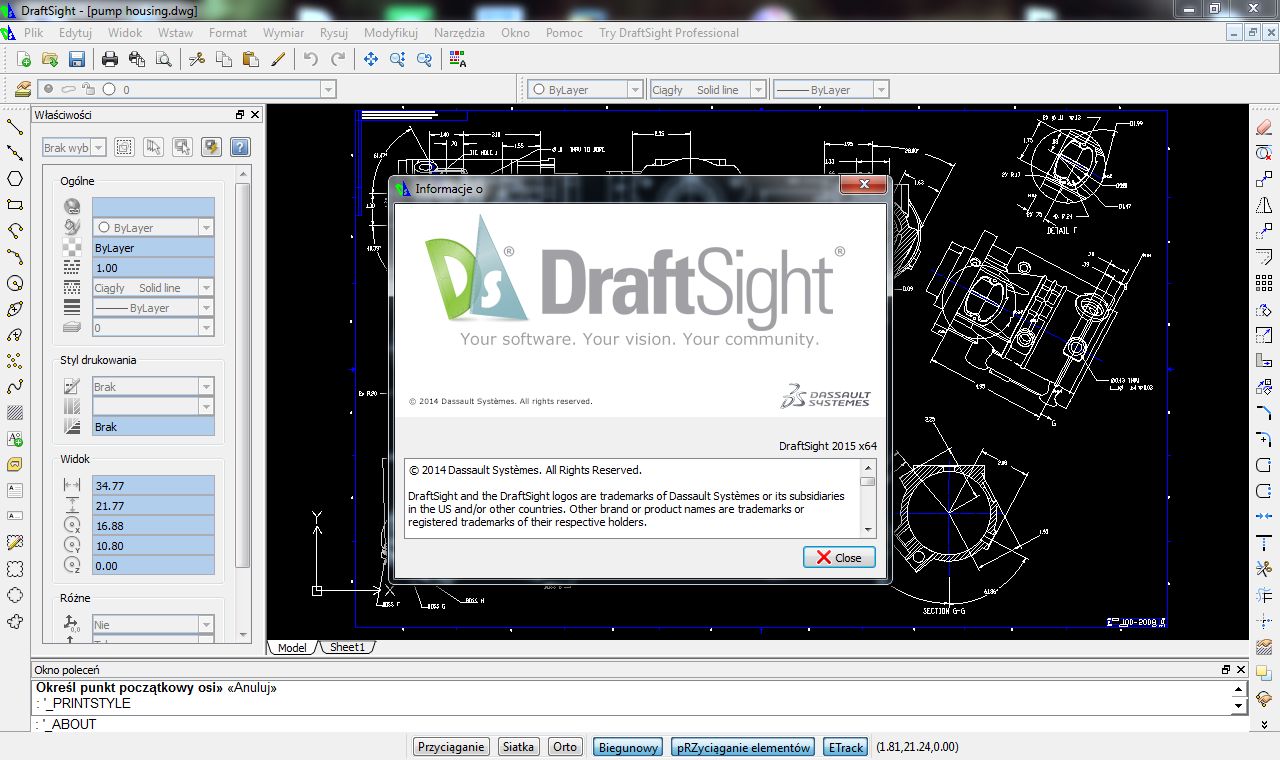Toggle the Siatka grid button

pyautogui.click(x=519, y=747)
